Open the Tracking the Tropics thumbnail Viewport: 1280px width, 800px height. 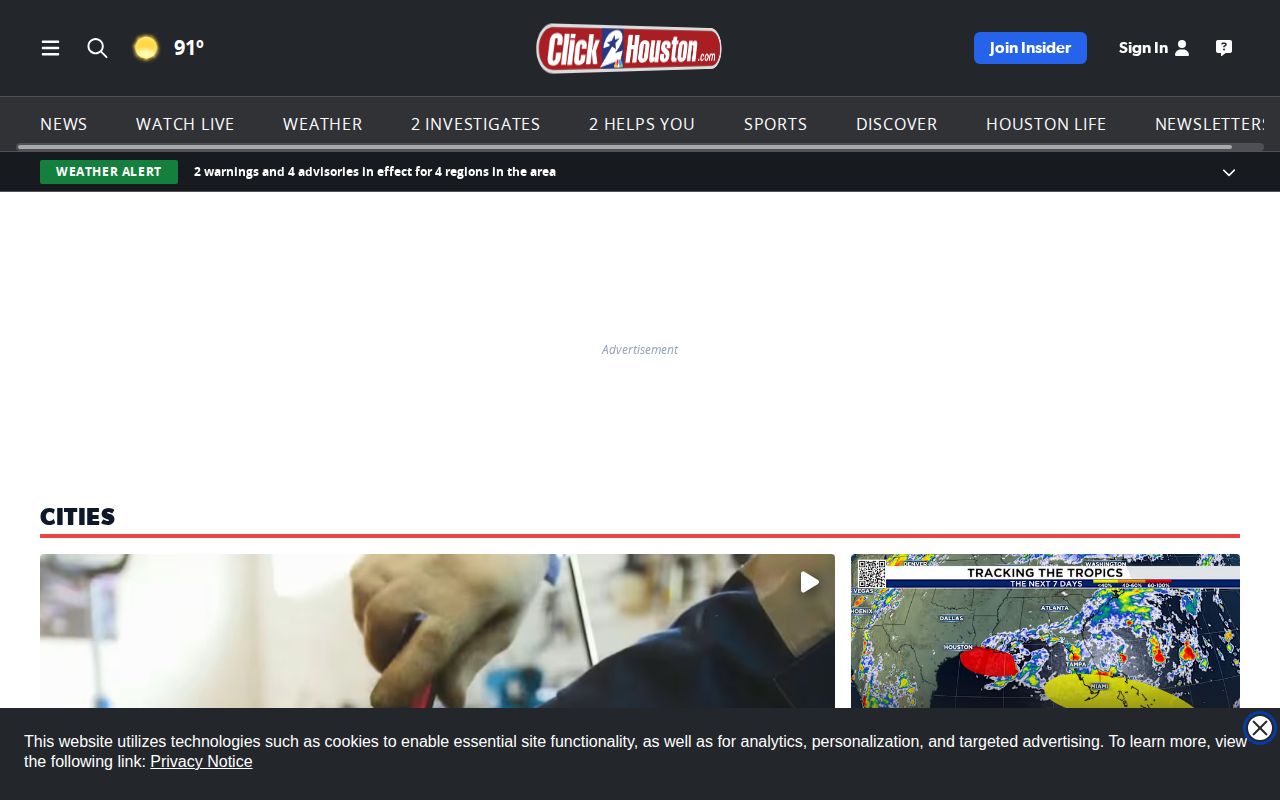[1045, 631]
